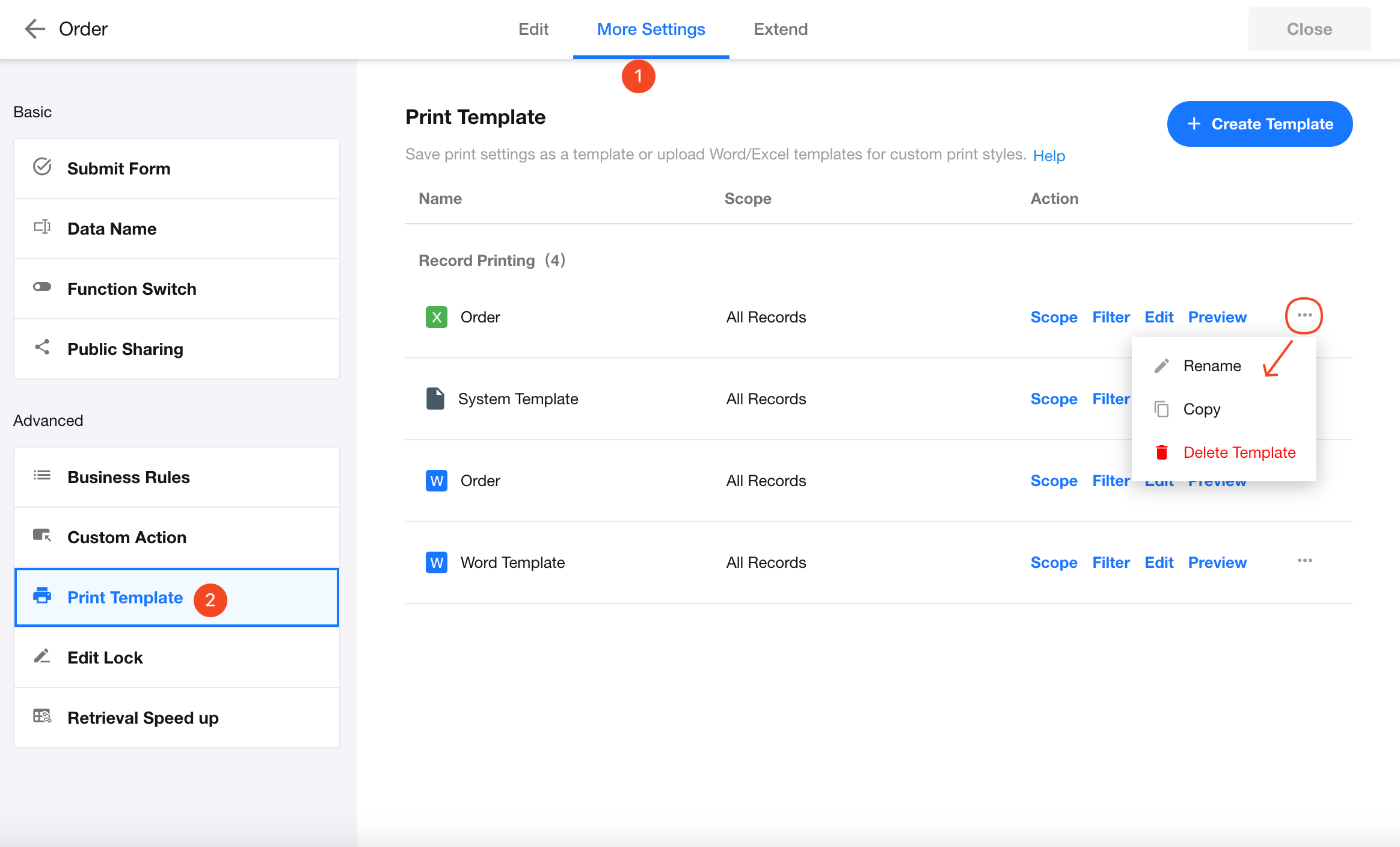Click Preview for the Word Template row
This screenshot has height=847, width=1400.
(1217, 562)
